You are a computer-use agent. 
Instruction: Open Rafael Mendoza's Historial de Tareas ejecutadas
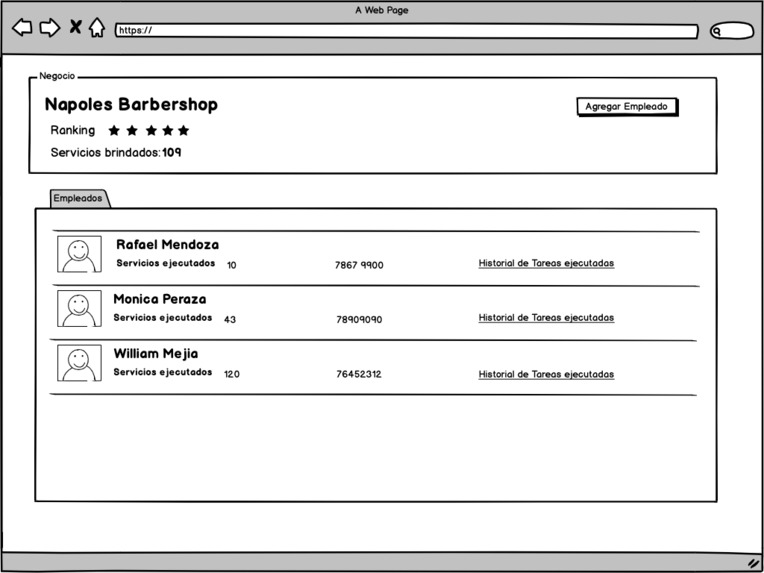pos(546,264)
